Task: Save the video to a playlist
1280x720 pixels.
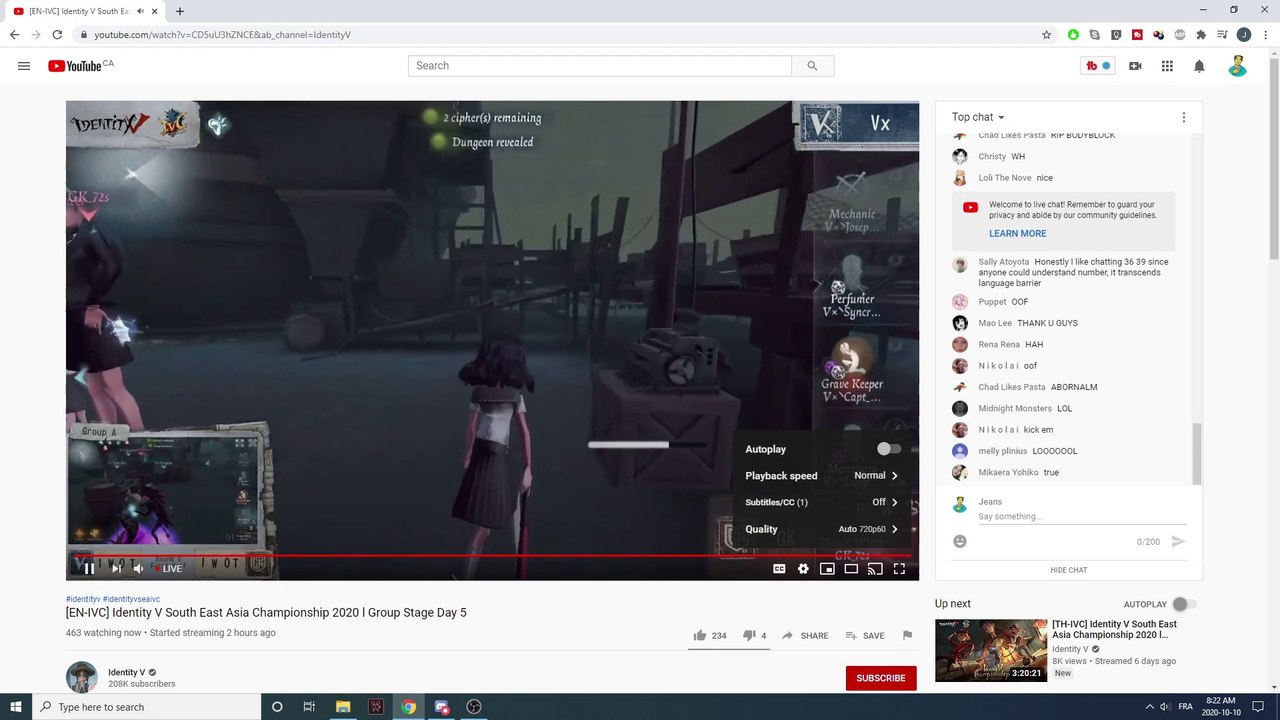Action: [x=865, y=635]
